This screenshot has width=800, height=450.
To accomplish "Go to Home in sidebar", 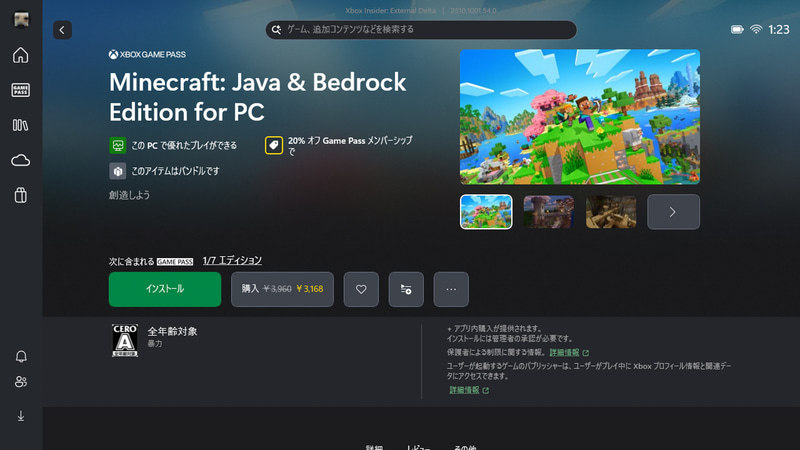I will tap(21, 55).
